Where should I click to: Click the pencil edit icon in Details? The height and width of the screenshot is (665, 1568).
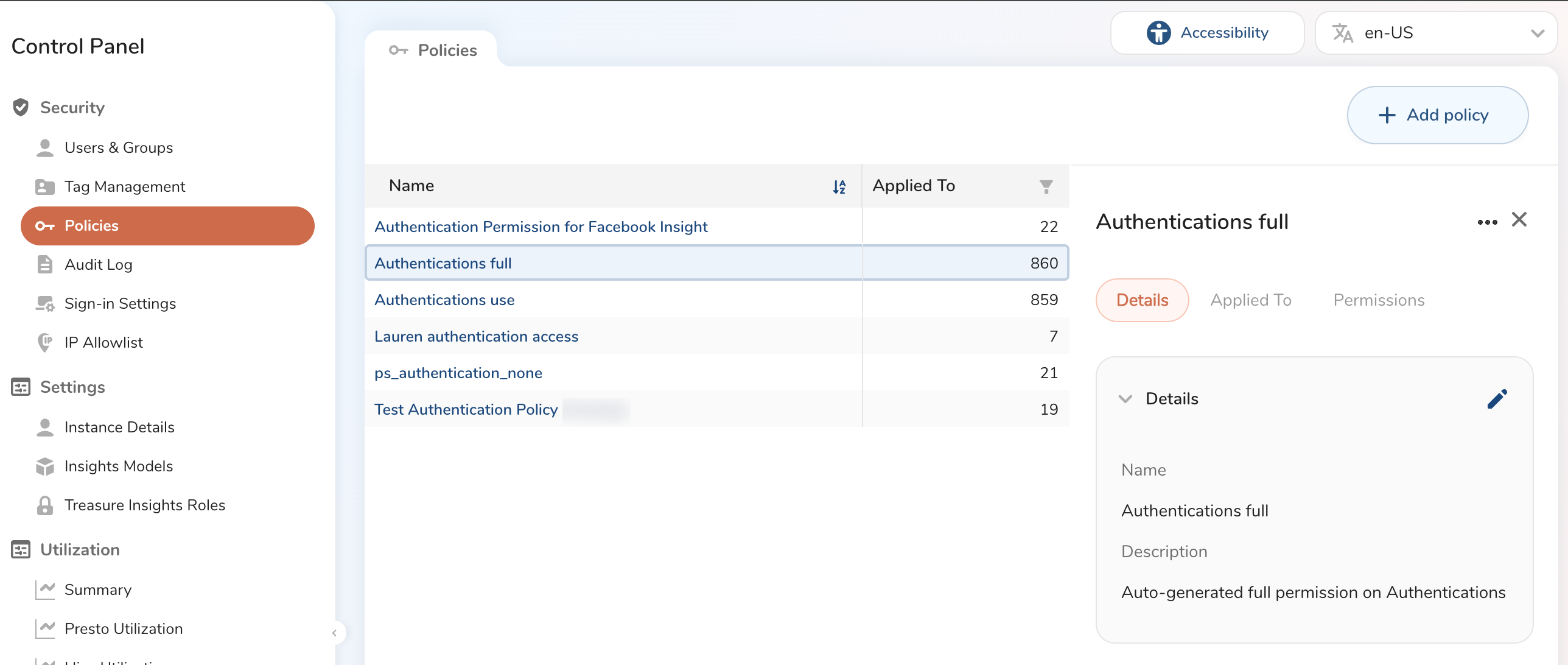click(1497, 399)
